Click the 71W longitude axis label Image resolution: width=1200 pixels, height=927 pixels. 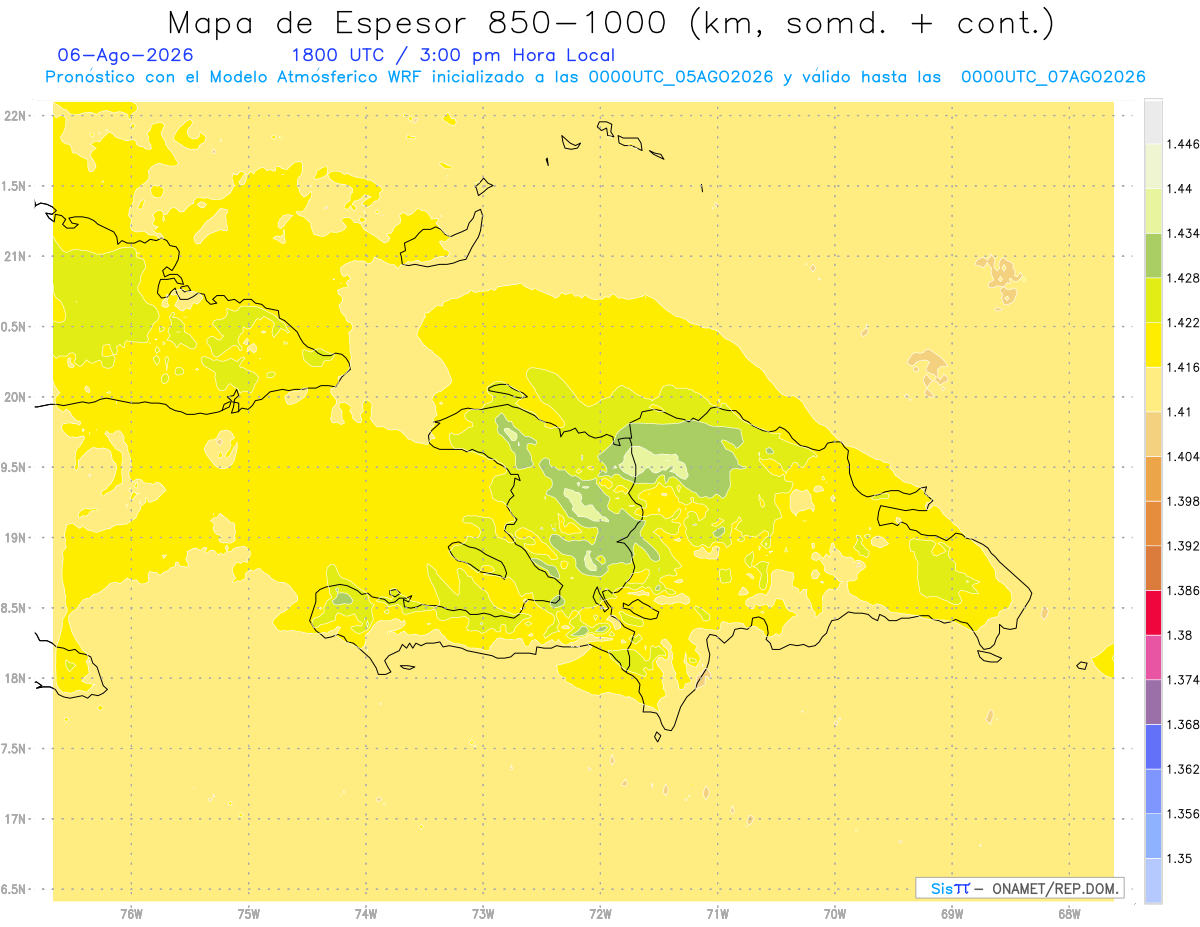point(717,915)
